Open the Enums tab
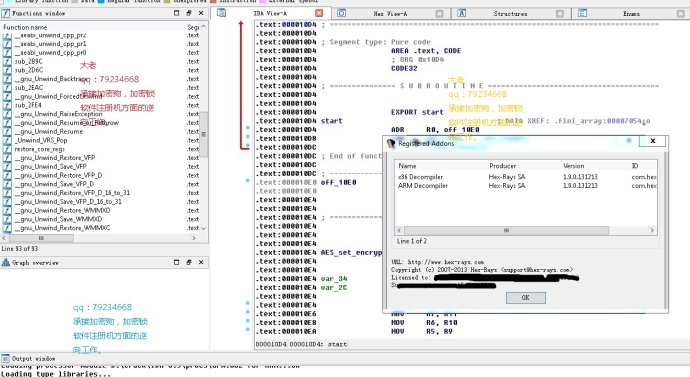The image size is (690, 377). [631, 14]
